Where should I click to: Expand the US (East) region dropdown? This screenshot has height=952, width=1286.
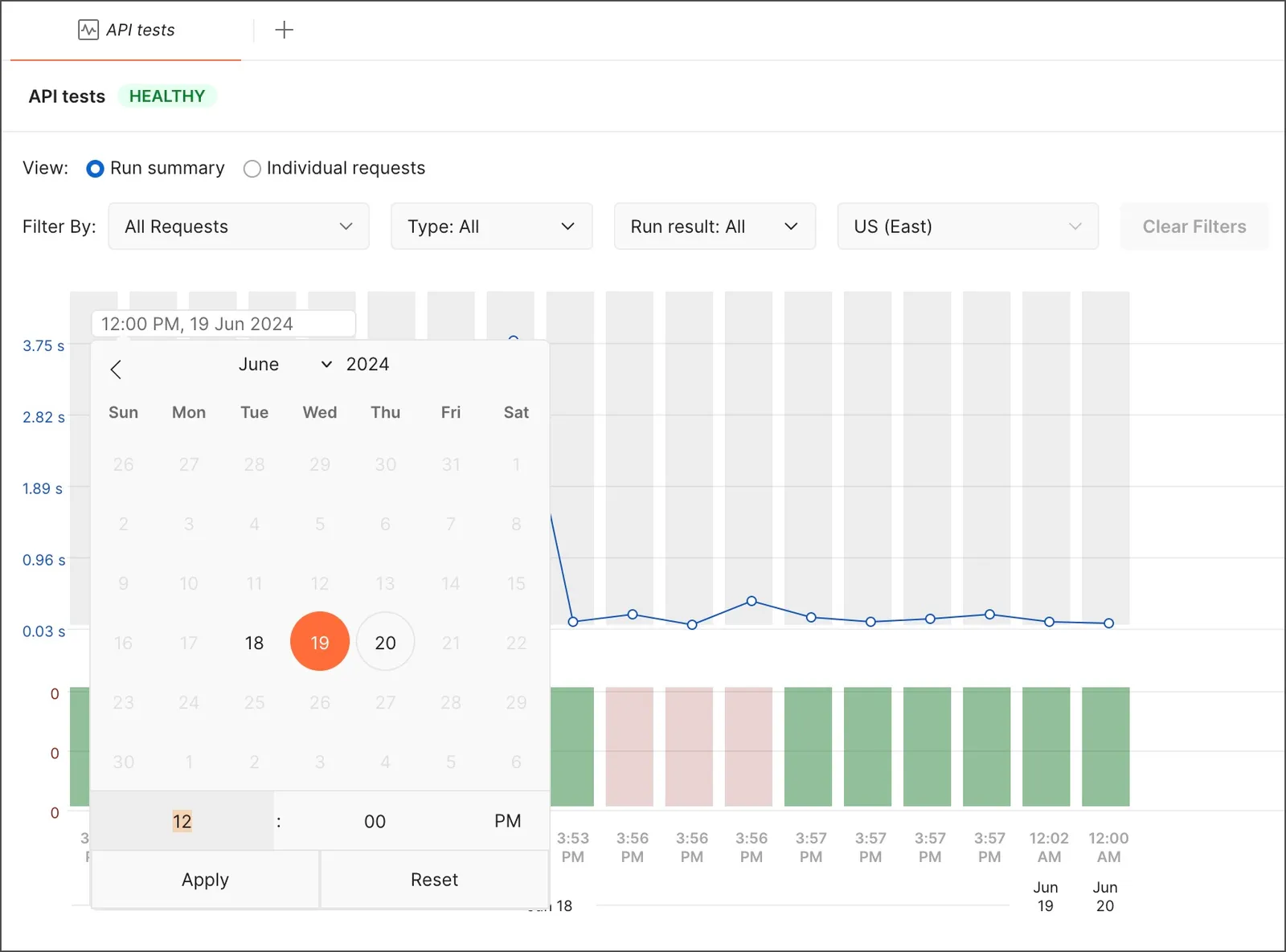tap(968, 227)
